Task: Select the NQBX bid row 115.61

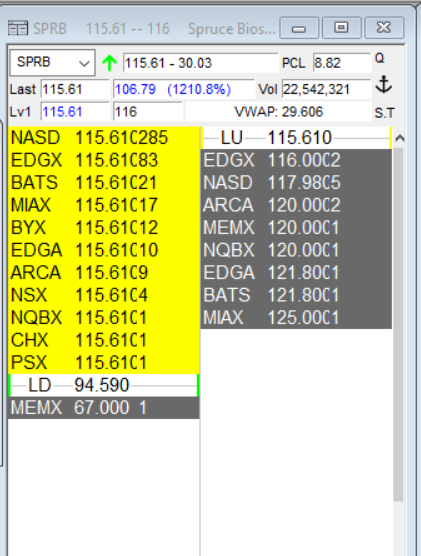Action: click(104, 317)
